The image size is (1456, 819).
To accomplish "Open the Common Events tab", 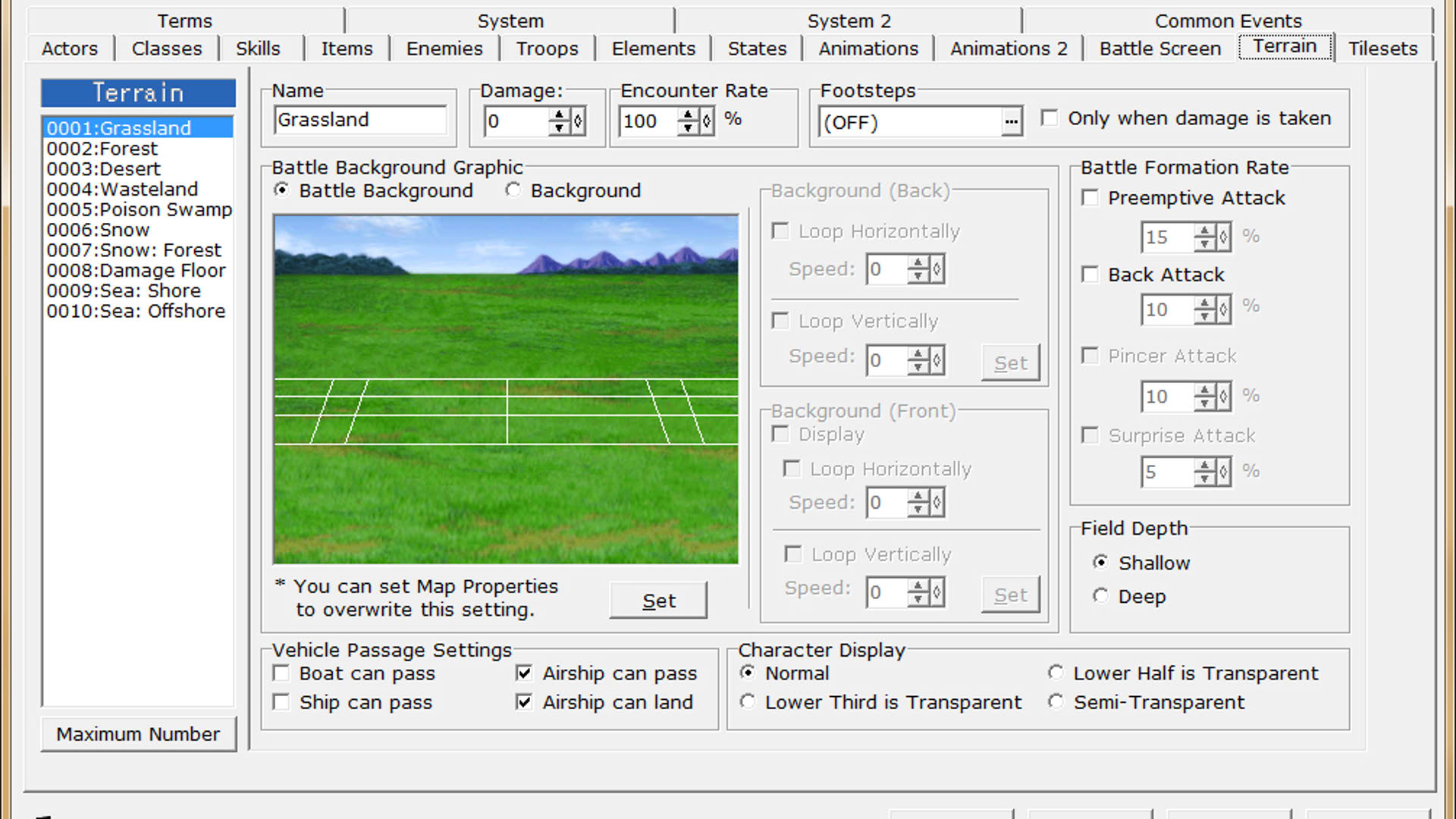I will click(1228, 20).
